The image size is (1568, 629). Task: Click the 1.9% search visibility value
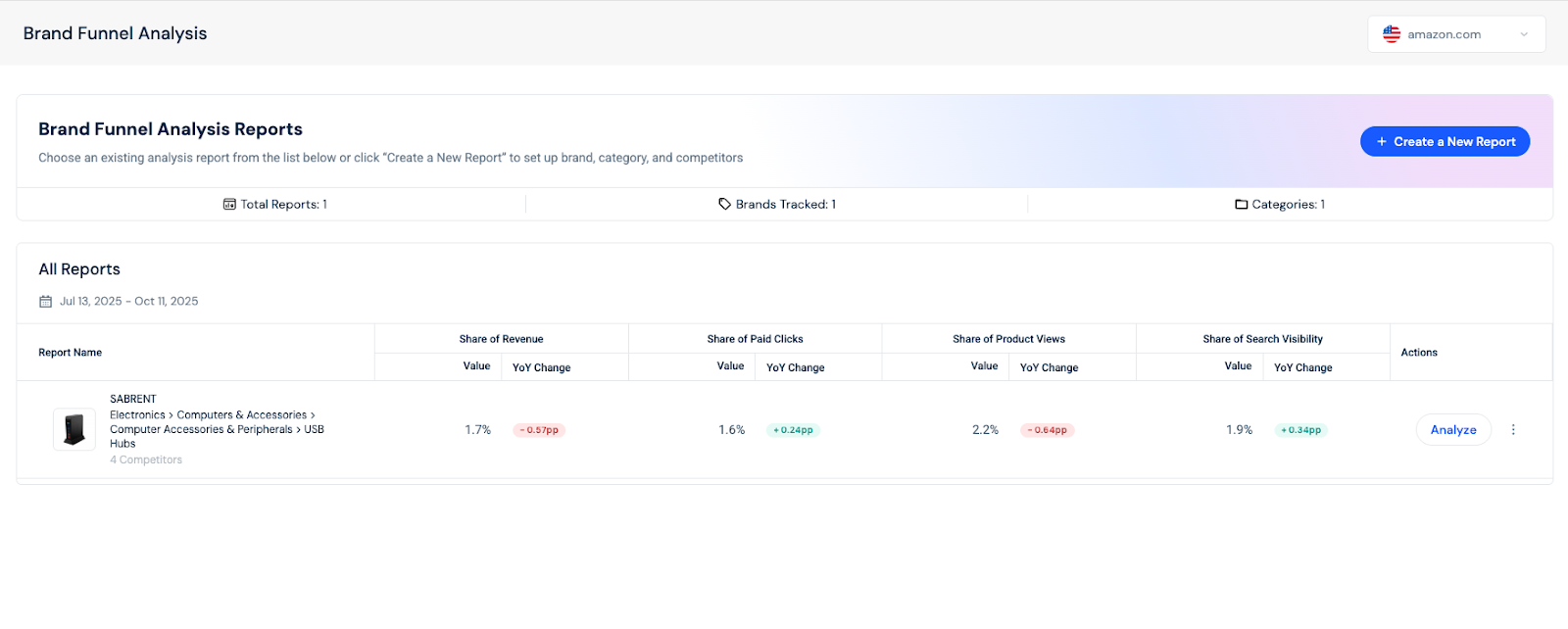click(x=1240, y=430)
